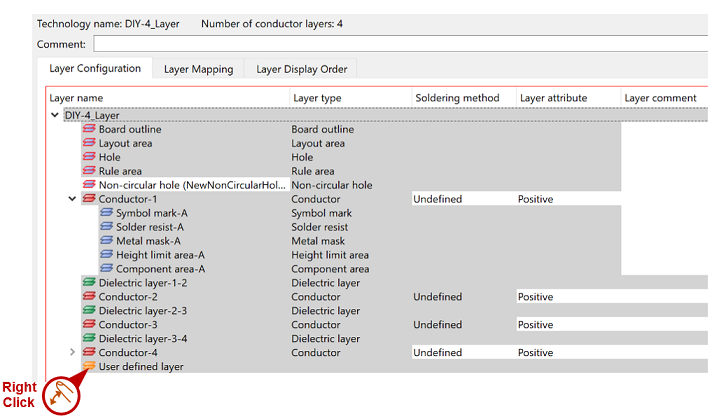This screenshot has width=719, height=419.
Task: Select the Board outline layer icon
Action: click(89, 129)
